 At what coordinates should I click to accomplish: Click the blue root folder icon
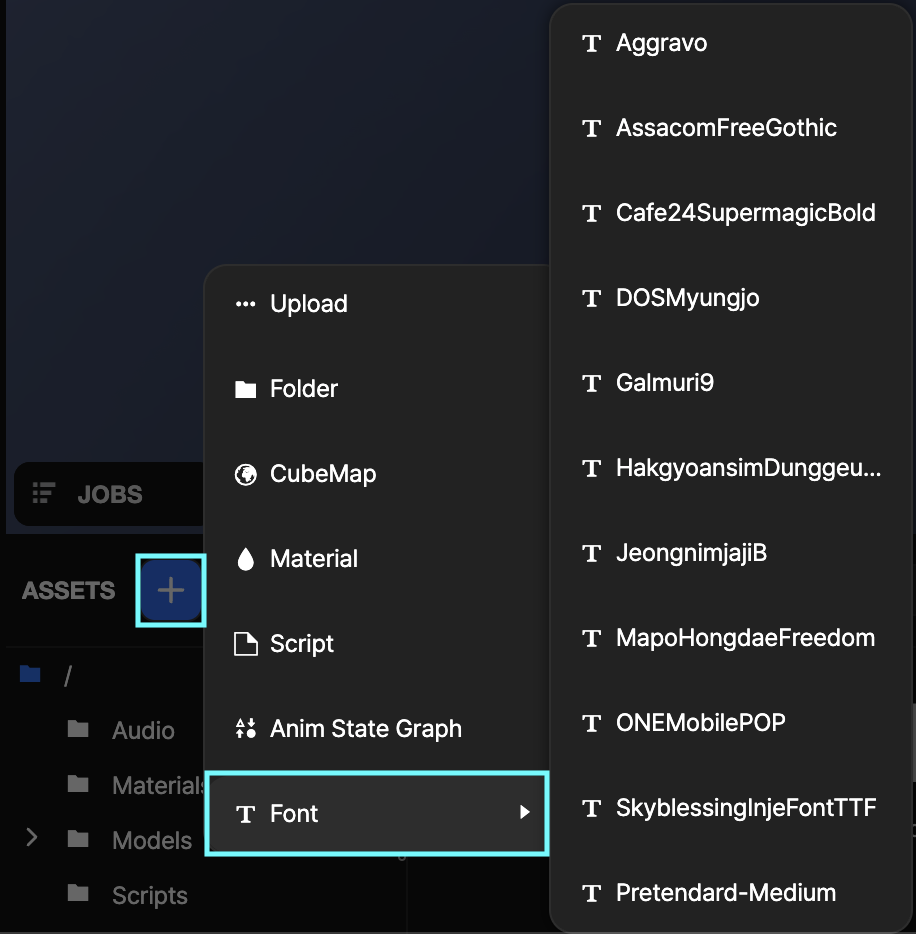tap(29, 674)
